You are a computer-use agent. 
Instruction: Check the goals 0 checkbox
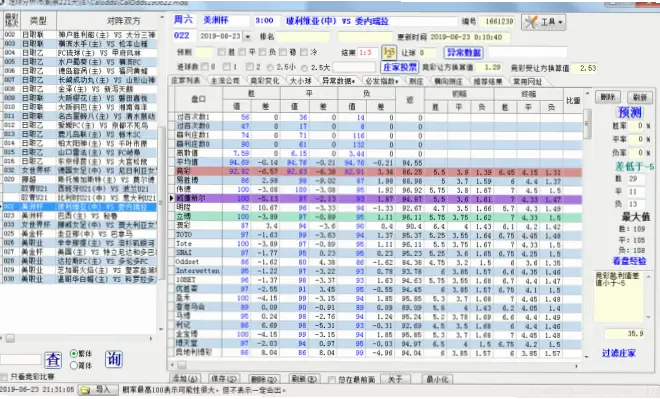[x=205, y=67]
